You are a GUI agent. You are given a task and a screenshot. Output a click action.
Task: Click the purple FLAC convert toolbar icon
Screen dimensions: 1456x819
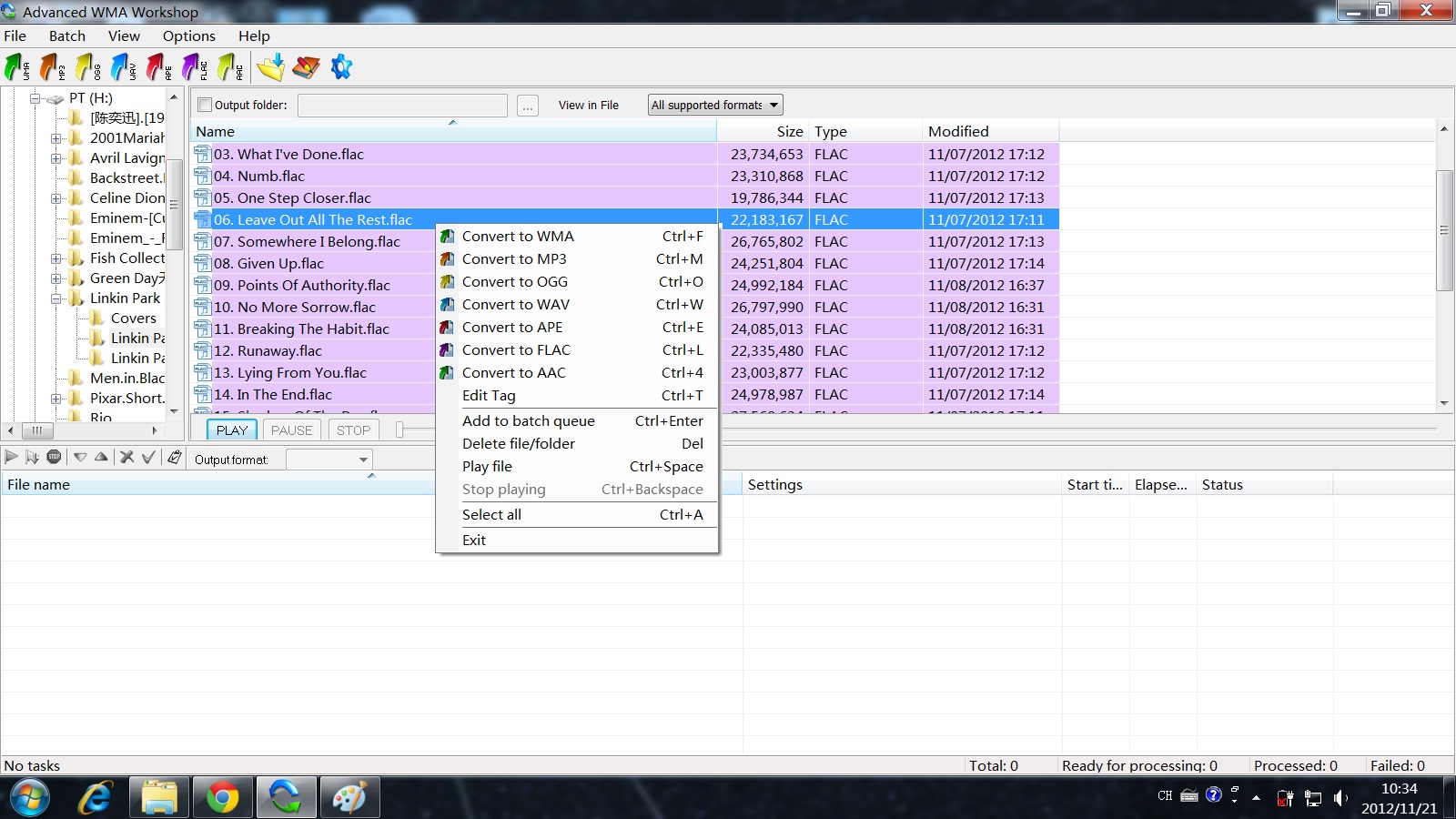pos(194,66)
